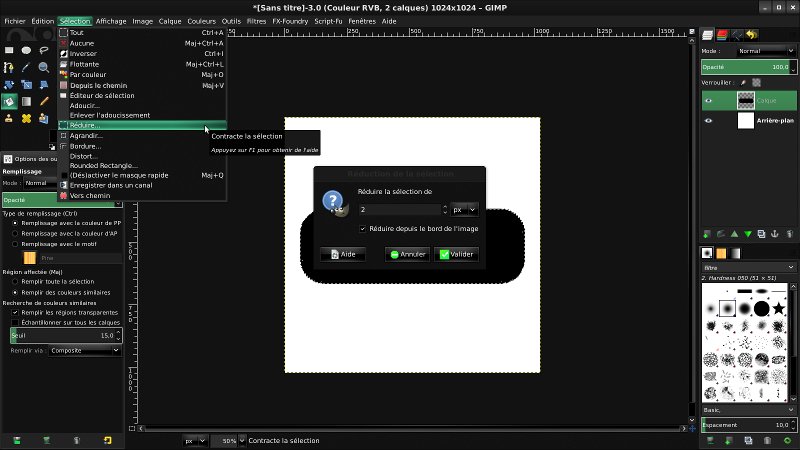
Task: Select the Bucket Fill tool
Action: coord(9,102)
